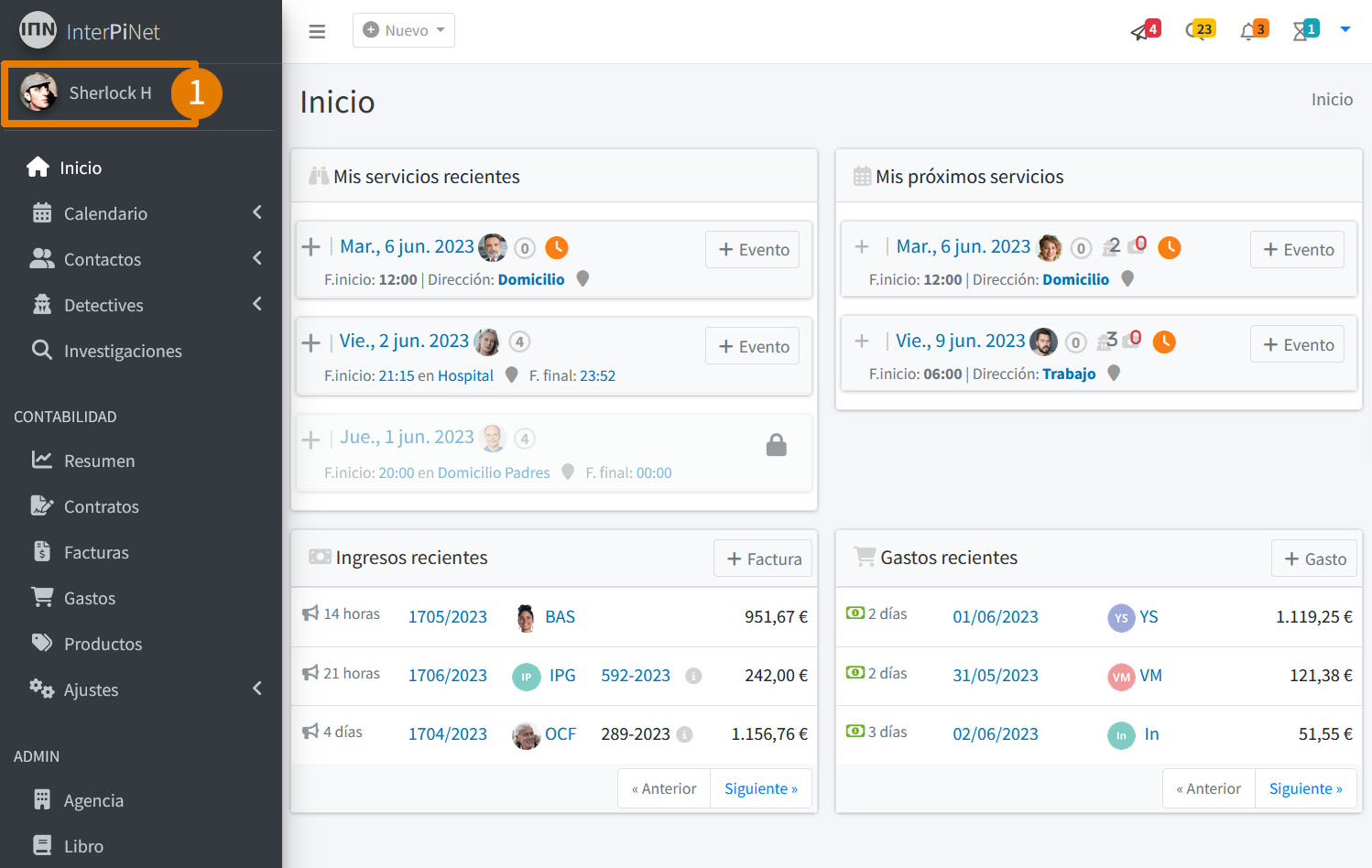Expand recent service Mar., 6 jun. 2023 plus
This screenshot has width=1372, height=868.
311,247
